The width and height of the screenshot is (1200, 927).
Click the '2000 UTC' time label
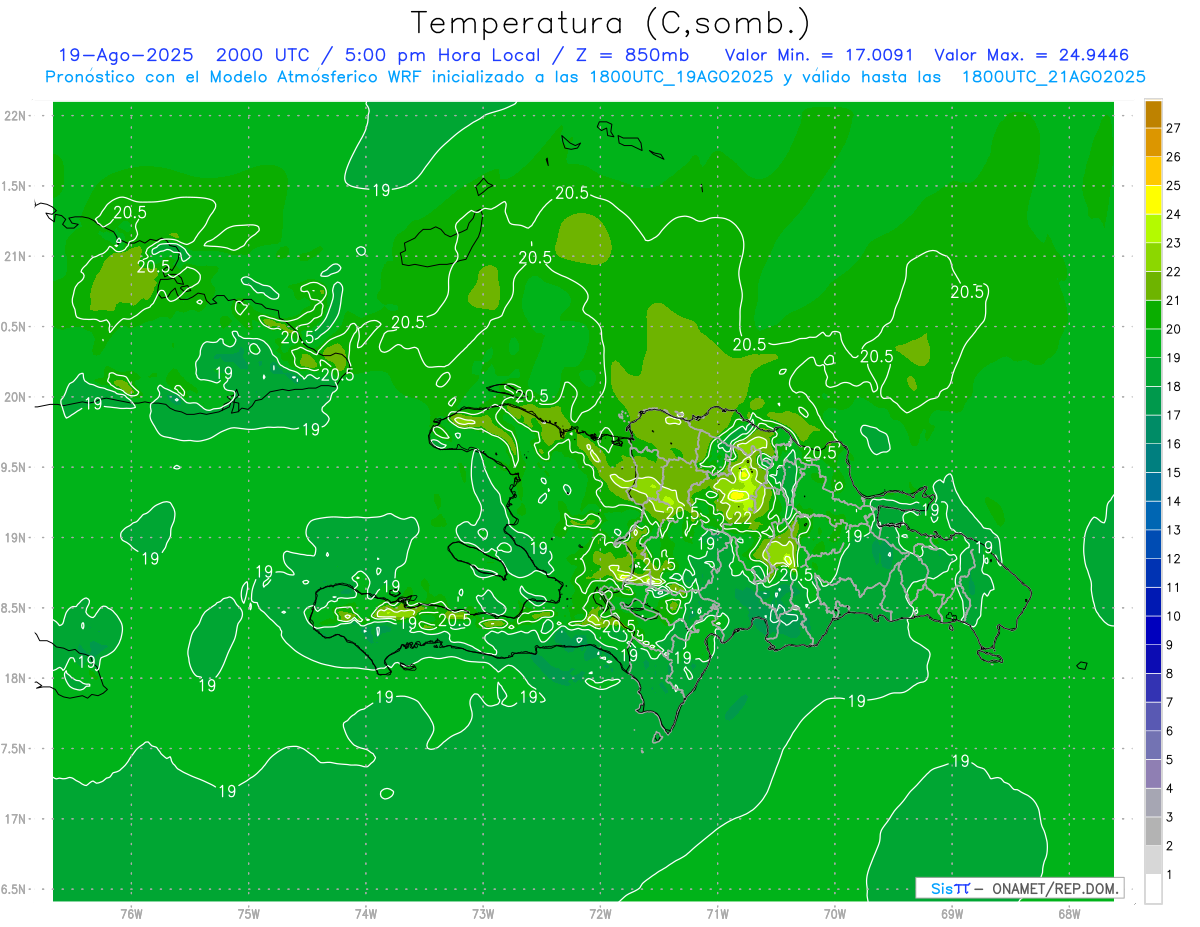264,56
